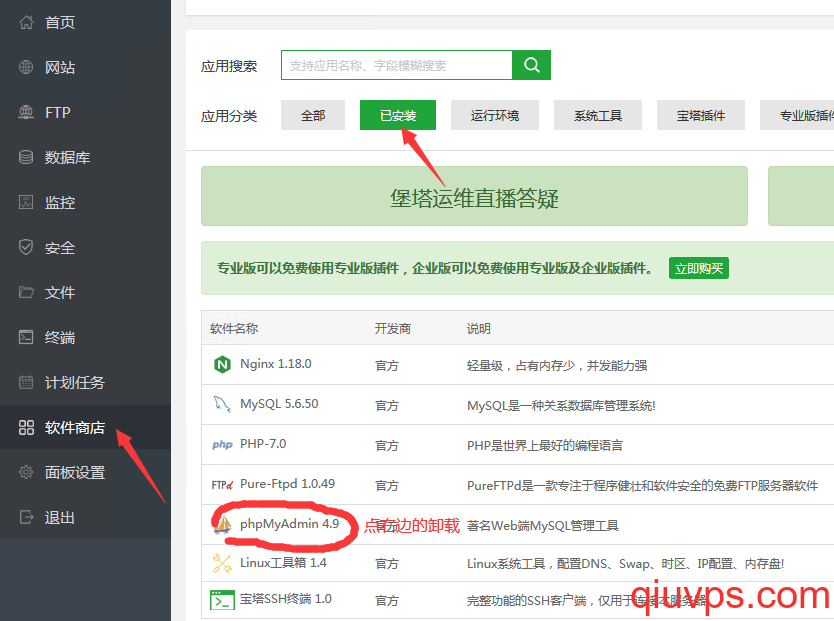834x621 pixels.
Task: Click the description 著名Web端MySQL管理工具
Action: pyautogui.click(x=543, y=526)
